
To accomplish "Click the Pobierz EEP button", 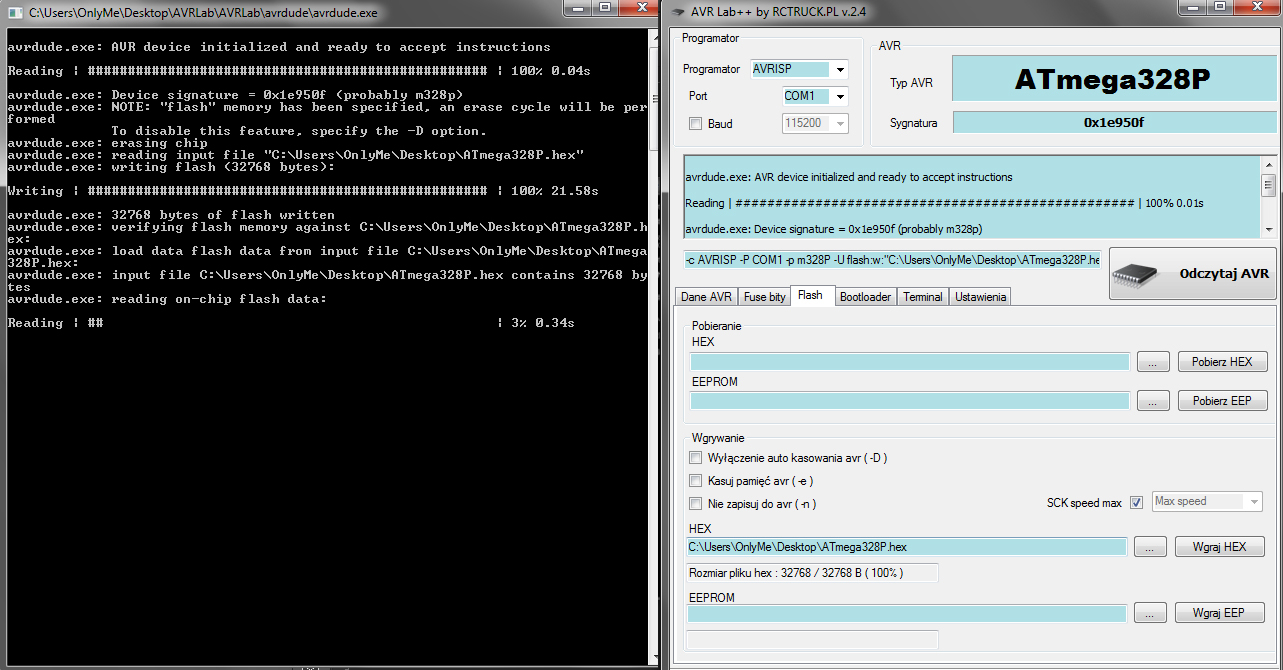I will coord(1222,401).
